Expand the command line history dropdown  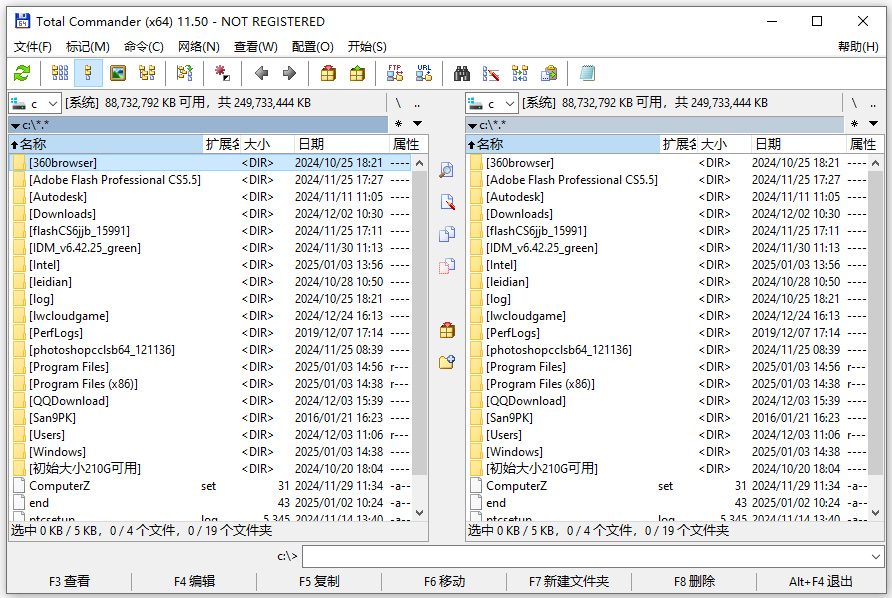[x=876, y=556]
